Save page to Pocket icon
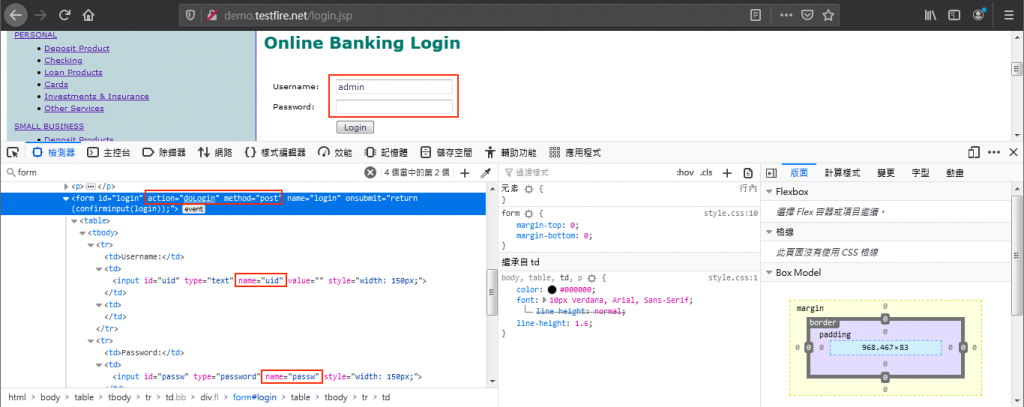Viewport: 1024px width, 407px height. (x=807, y=14)
